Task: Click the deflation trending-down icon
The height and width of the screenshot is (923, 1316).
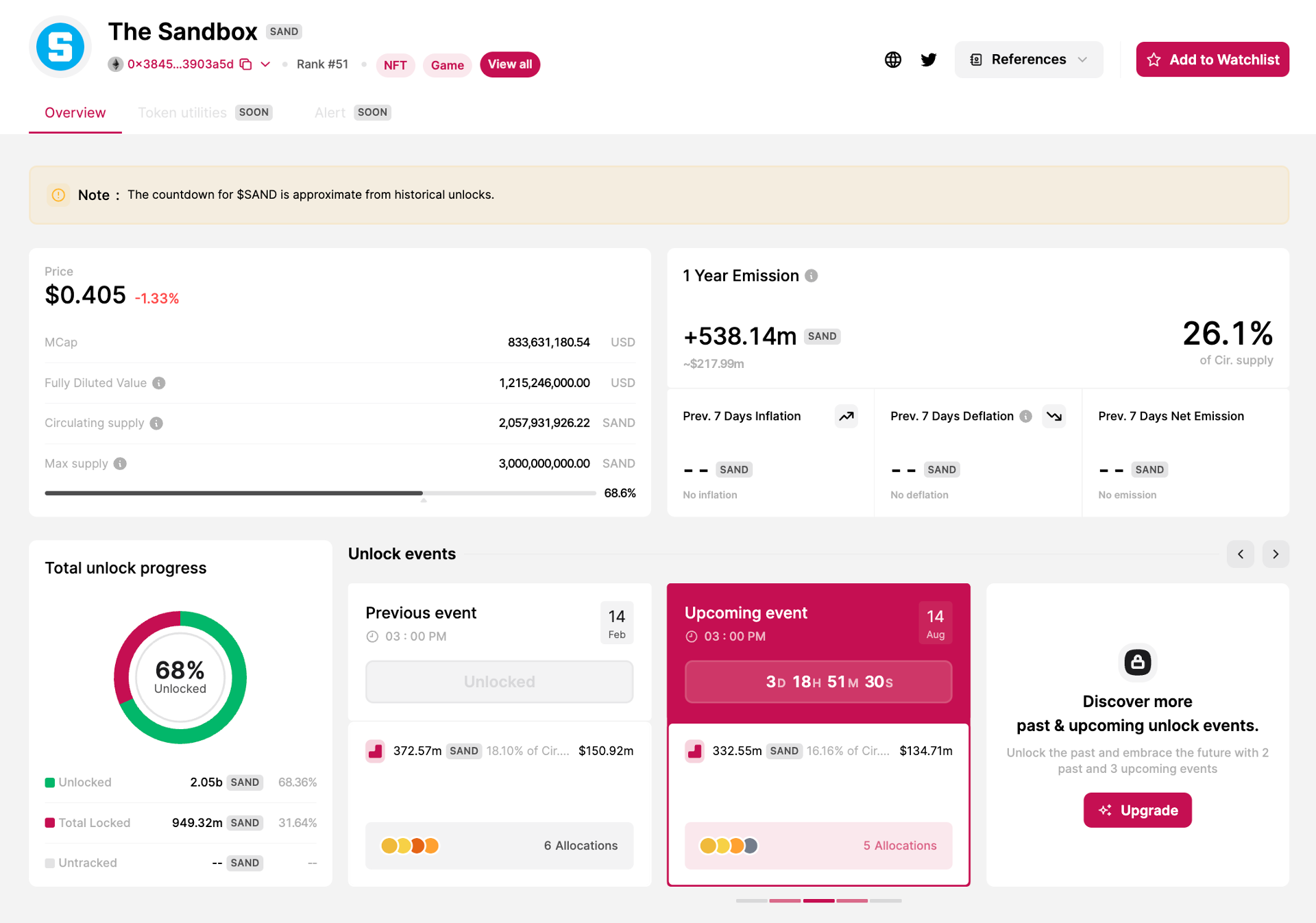Action: [x=1054, y=416]
